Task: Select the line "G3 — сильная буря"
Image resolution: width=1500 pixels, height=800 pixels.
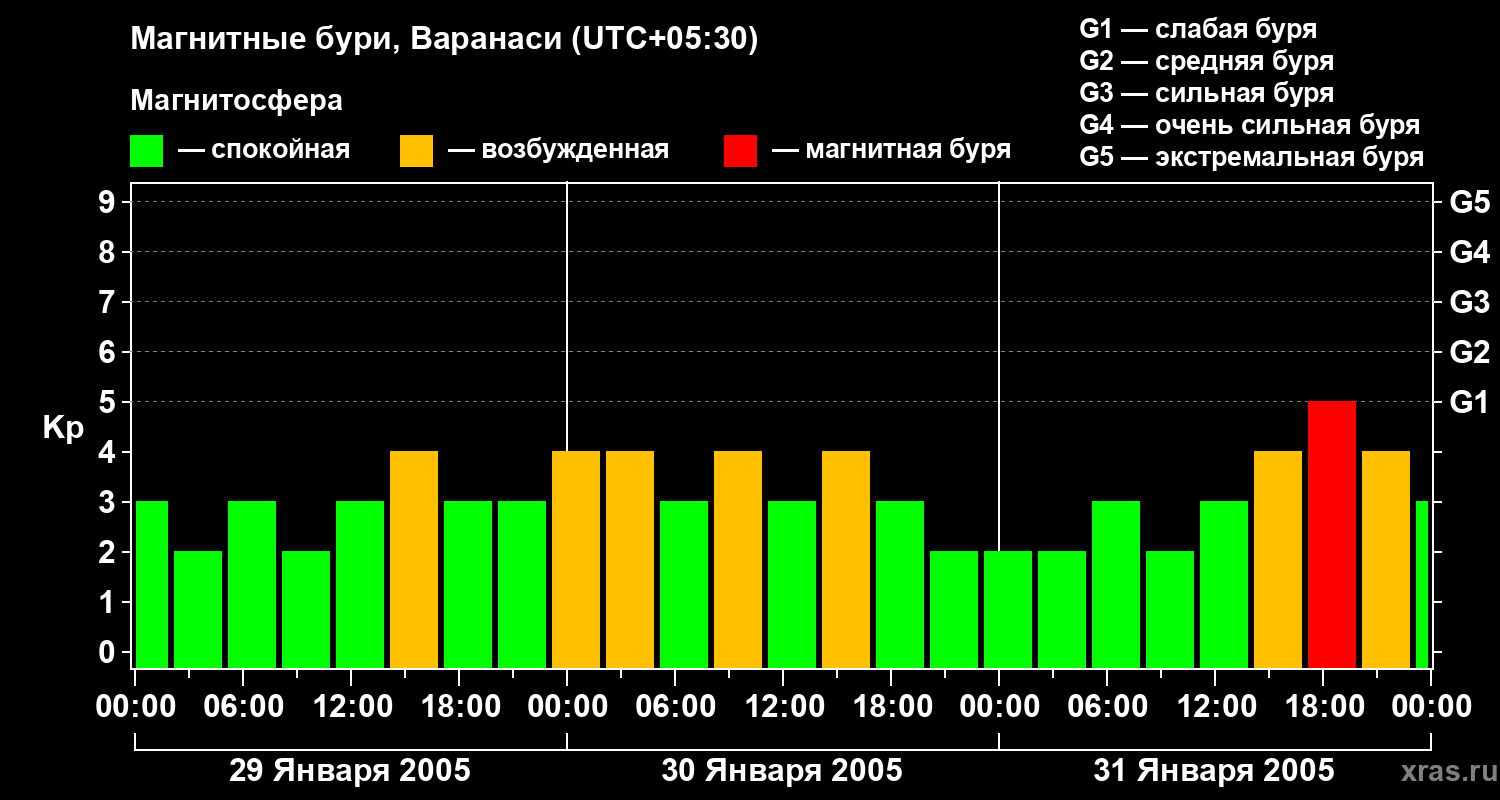Action: [1206, 93]
